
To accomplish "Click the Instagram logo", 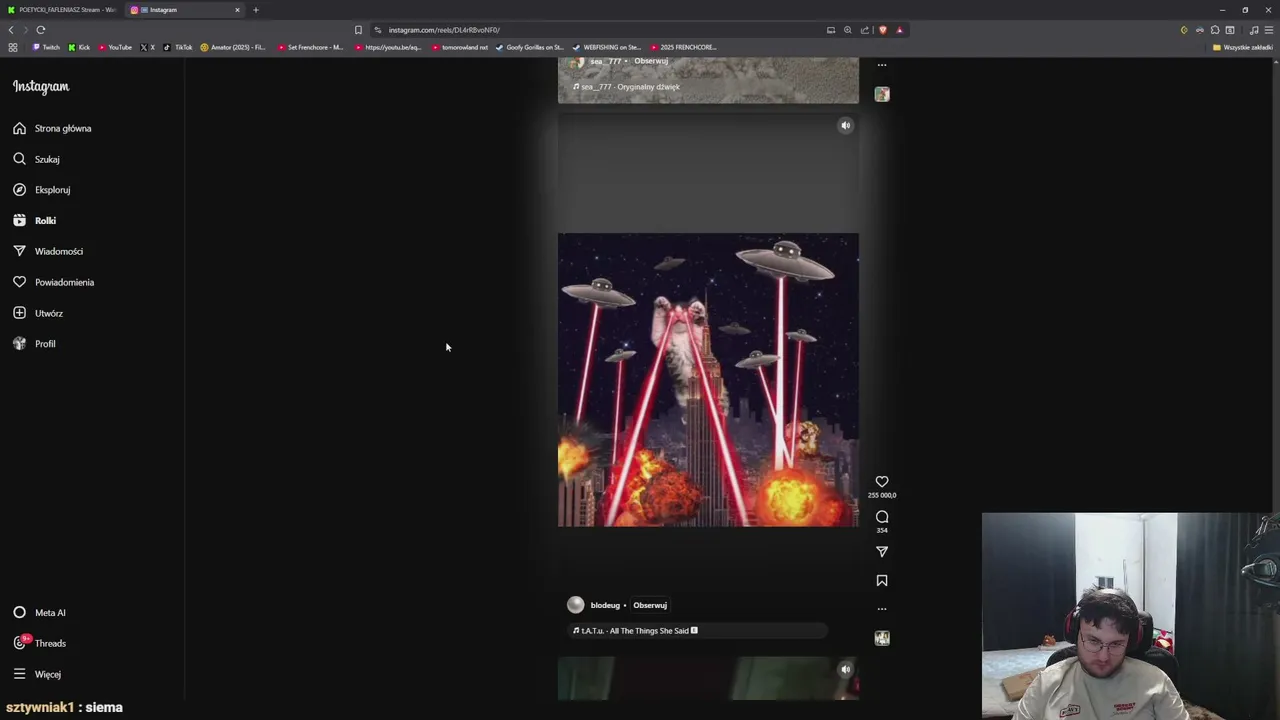I will pos(41,87).
